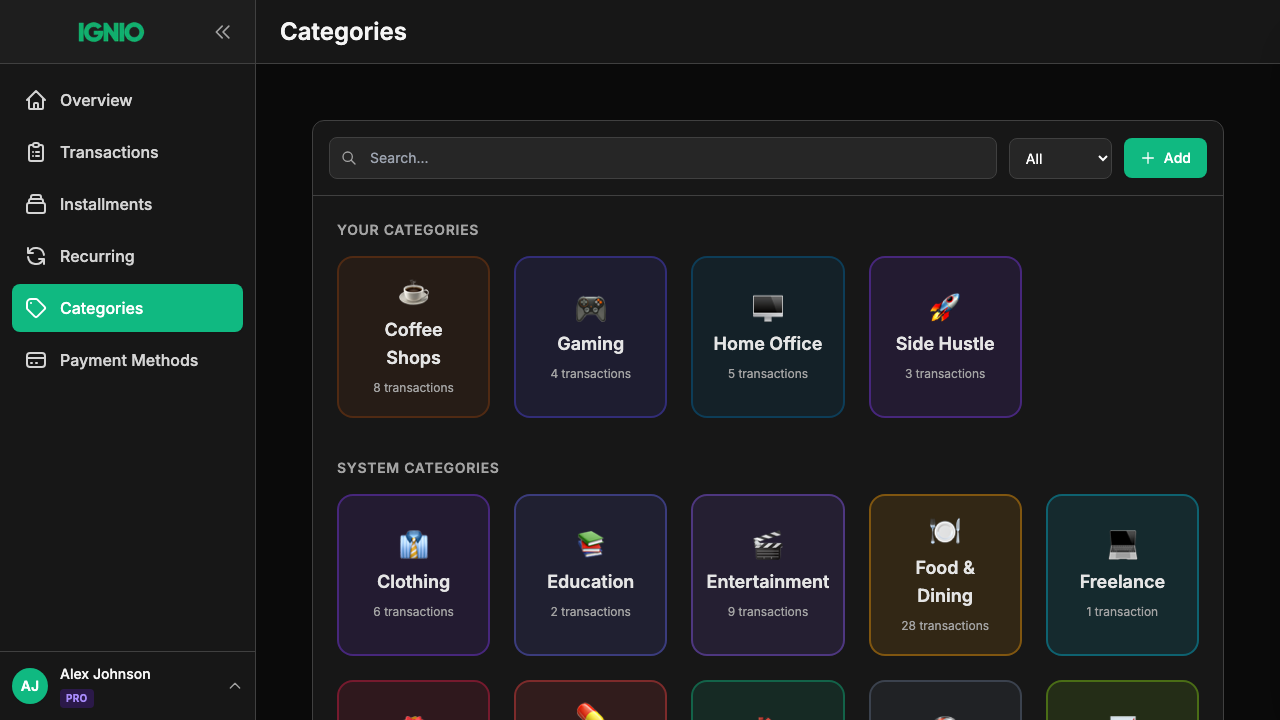1280x720 pixels.
Task: Click the Recurring arrows icon
Action: pyautogui.click(x=36, y=256)
